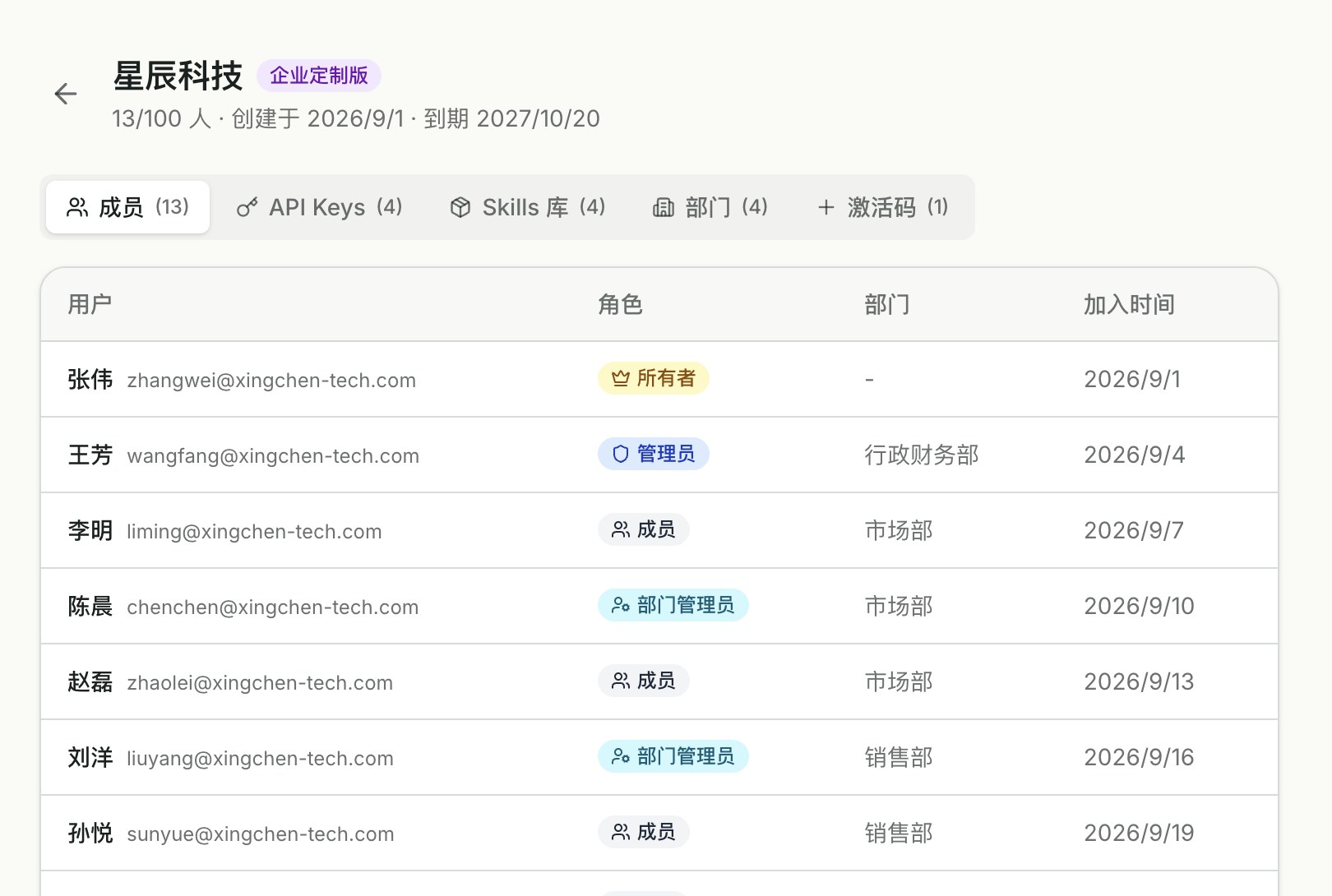This screenshot has height=896, width=1332.
Task: Open the 成员 (13) tab
Action: [x=127, y=207]
